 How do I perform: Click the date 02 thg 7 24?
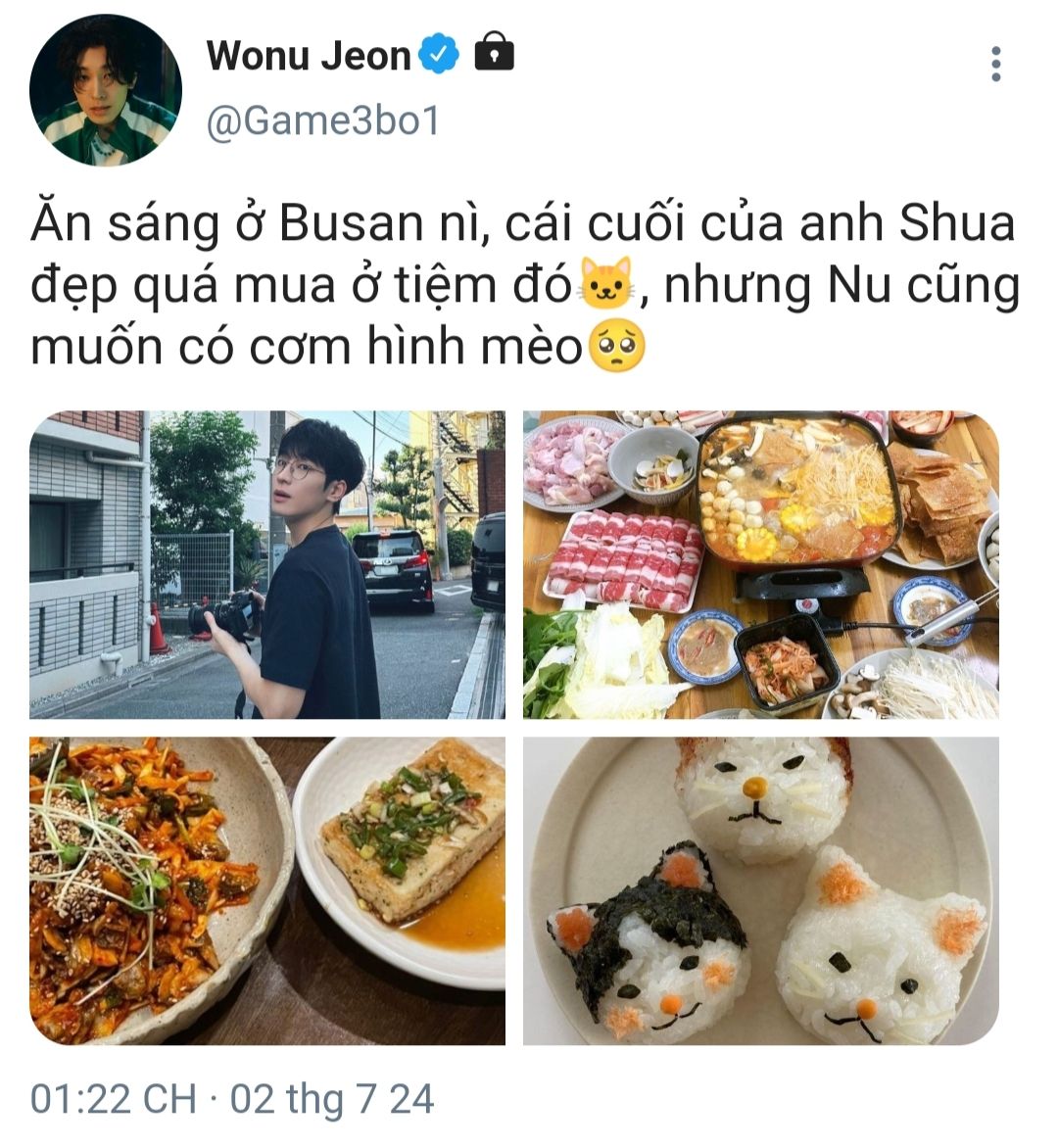click(x=332, y=1099)
